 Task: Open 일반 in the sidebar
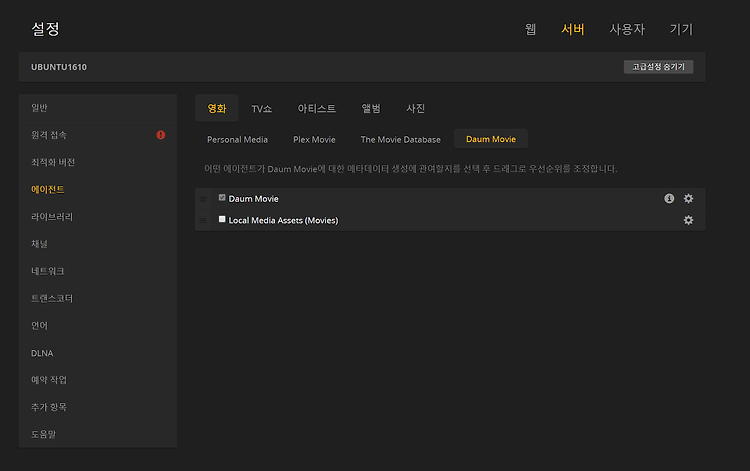pos(98,108)
